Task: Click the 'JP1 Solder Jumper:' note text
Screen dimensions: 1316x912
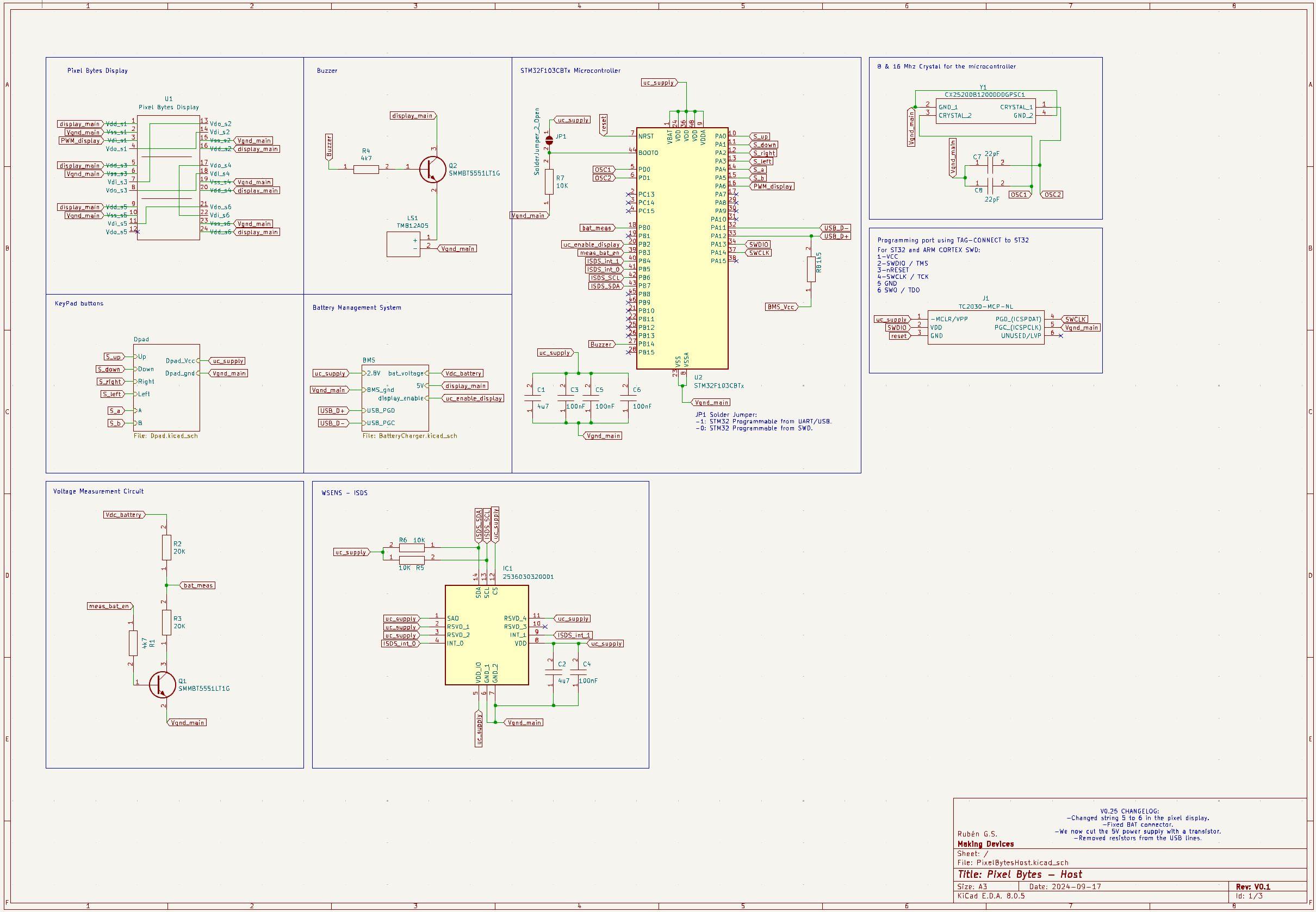Action: (x=725, y=415)
